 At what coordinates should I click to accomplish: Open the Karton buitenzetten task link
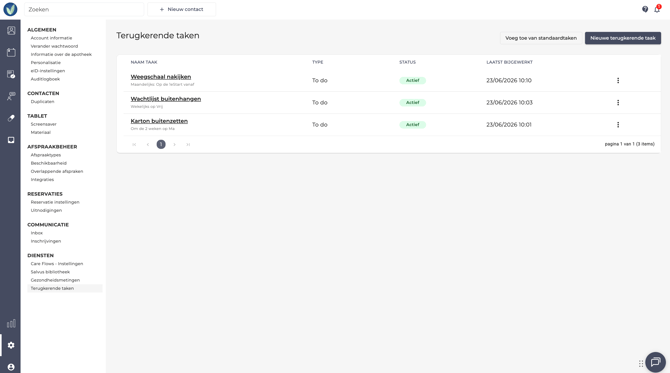pos(159,121)
